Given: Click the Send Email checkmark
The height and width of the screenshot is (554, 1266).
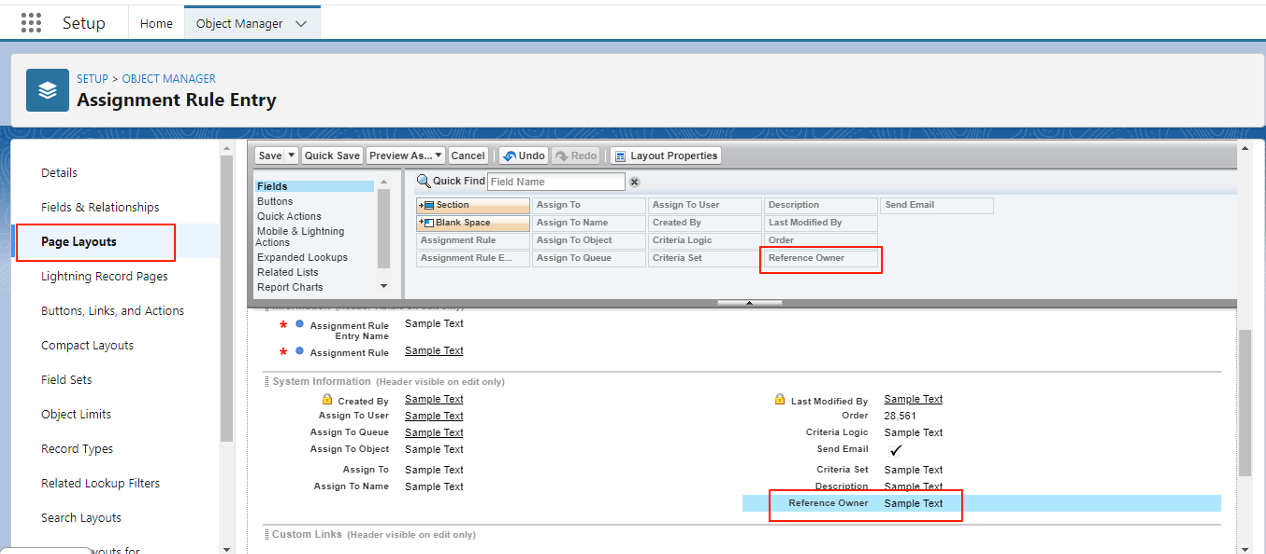Looking at the screenshot, I should (x=895, y=450).
